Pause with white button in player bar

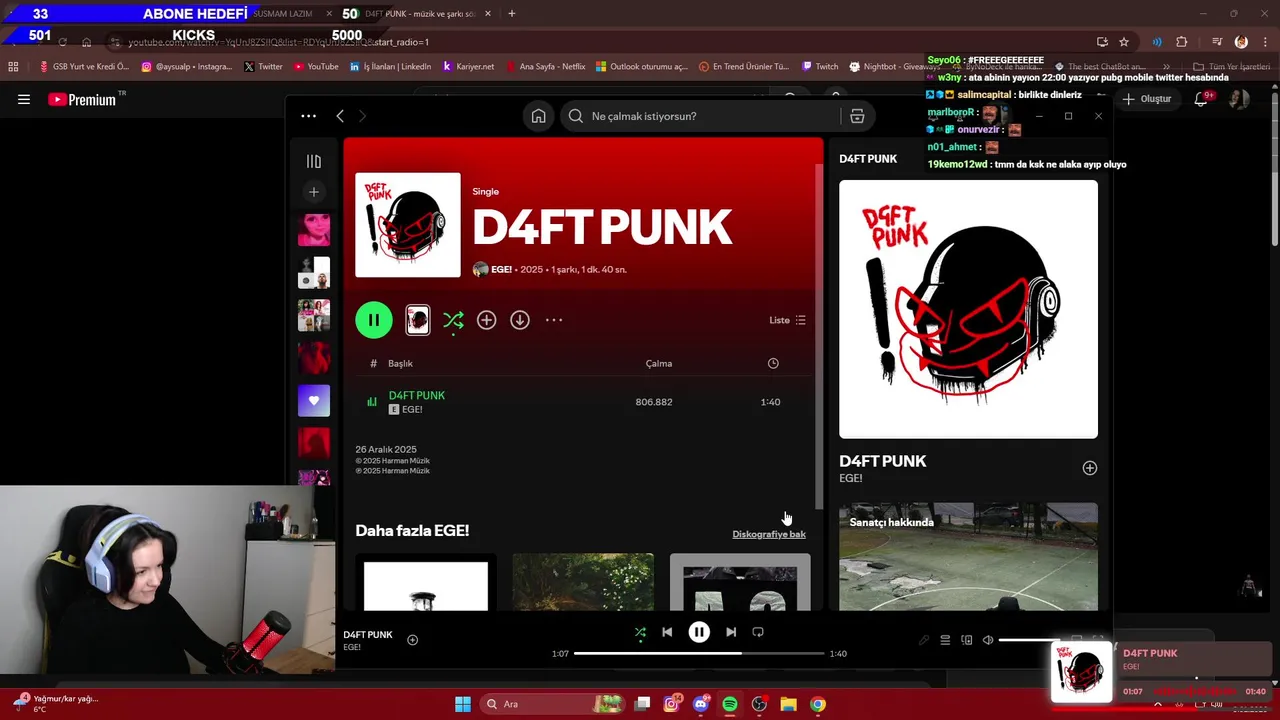pos(699,632)
